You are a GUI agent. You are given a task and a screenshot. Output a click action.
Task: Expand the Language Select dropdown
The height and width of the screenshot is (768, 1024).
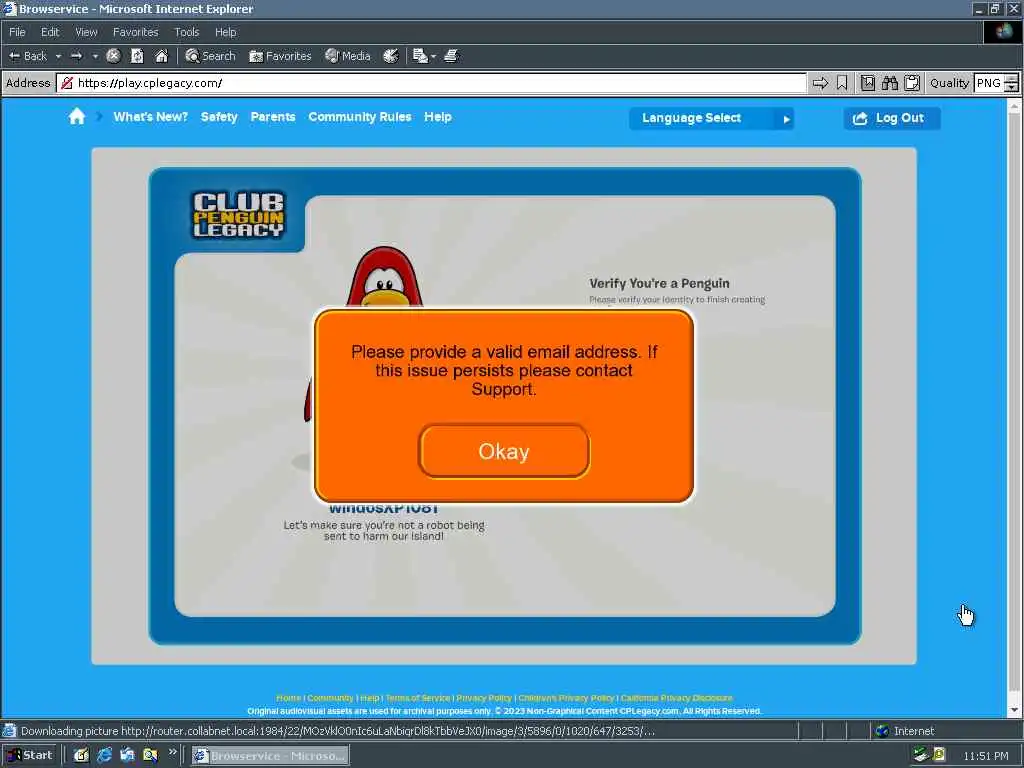point(711,118)
